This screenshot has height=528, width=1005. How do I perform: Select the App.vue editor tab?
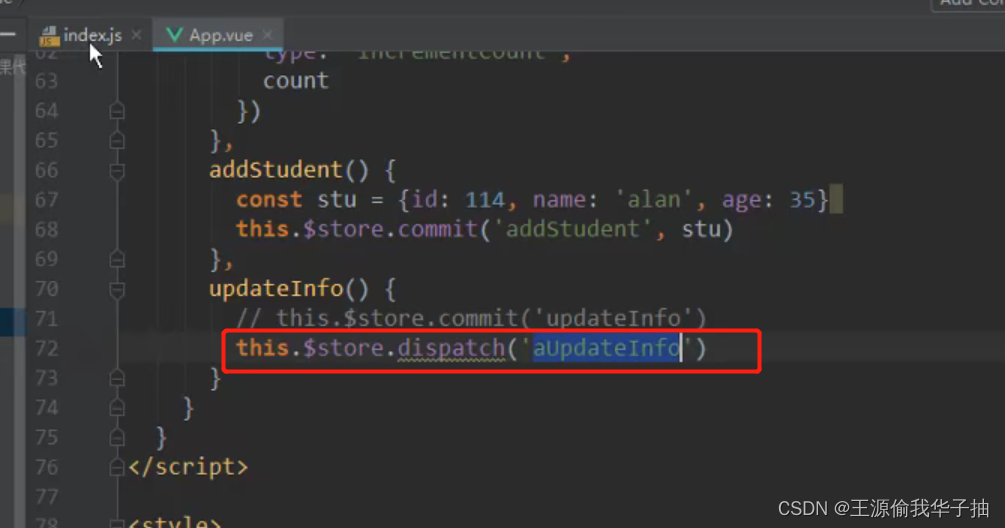pyautogui.click(x=219, y=35)
